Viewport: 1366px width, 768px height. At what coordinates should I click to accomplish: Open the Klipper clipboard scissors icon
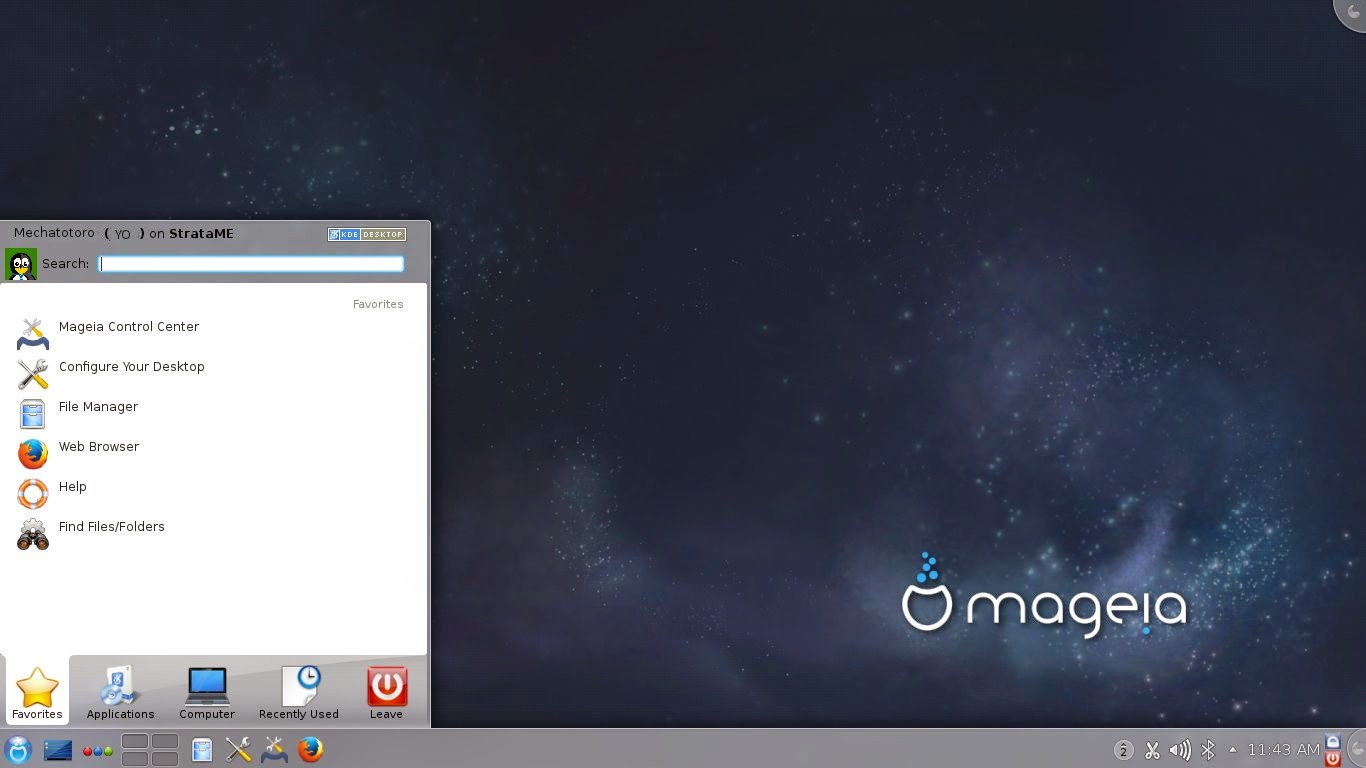[x=1152, y=750]
